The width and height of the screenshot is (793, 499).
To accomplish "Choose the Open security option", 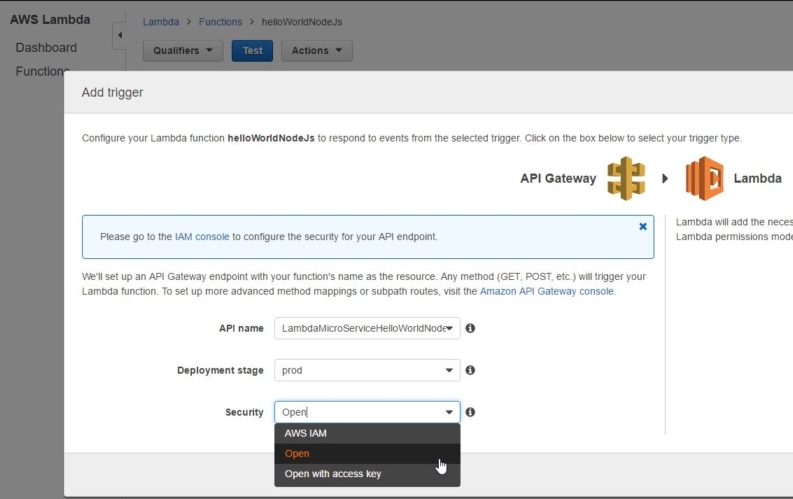I will point(367,453).
